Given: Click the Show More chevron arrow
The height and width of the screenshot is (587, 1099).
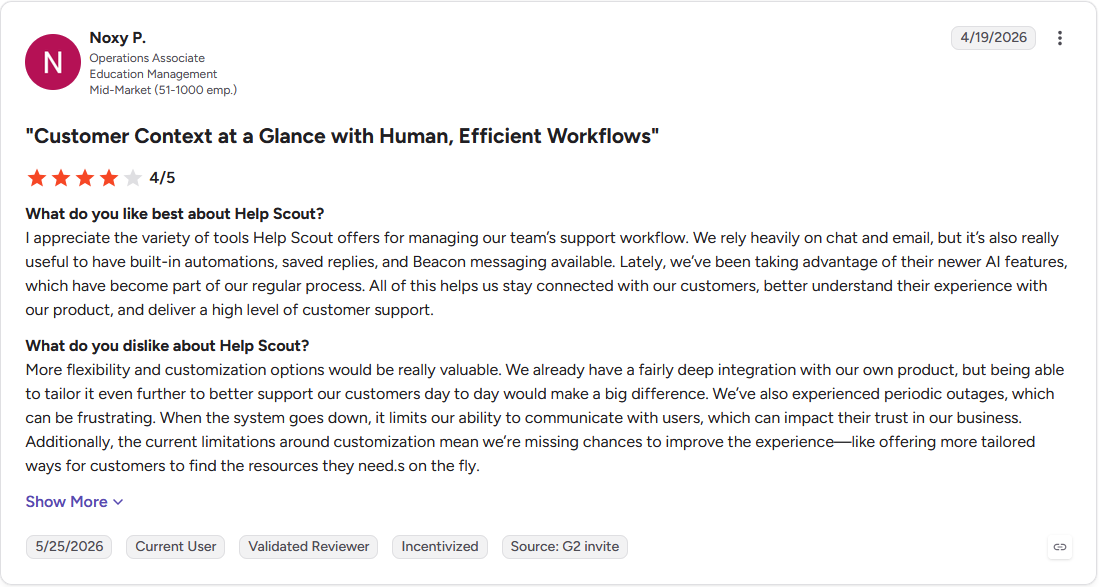Looking at the screenshot, I should [x=118, y=502].
